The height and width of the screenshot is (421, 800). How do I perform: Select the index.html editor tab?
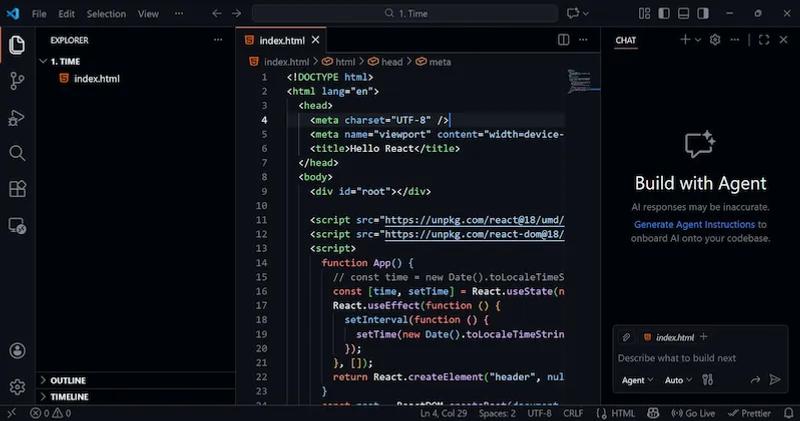(x=280, y=40)
